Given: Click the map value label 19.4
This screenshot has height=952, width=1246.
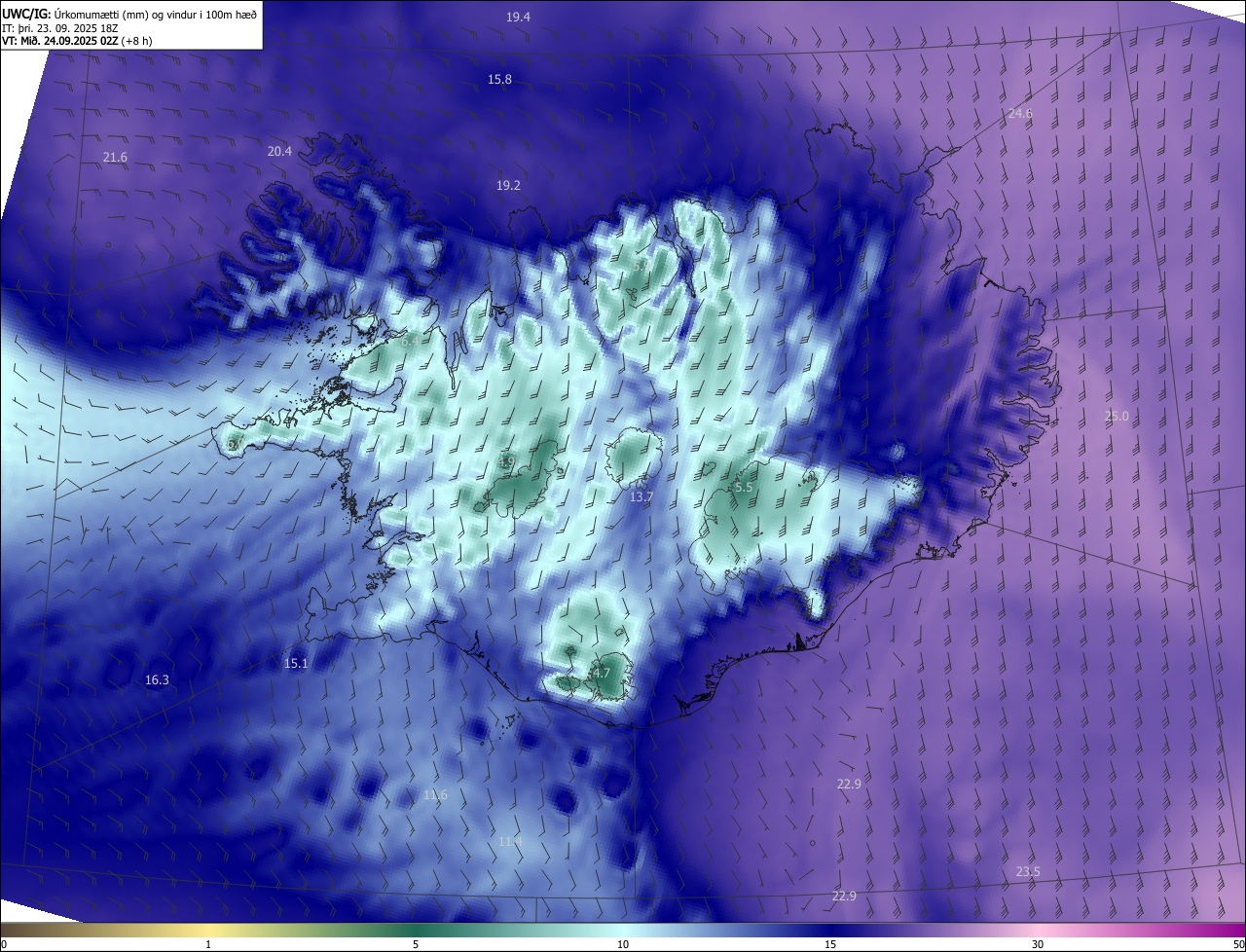Looking at the screenshot, I should point(518,18).
